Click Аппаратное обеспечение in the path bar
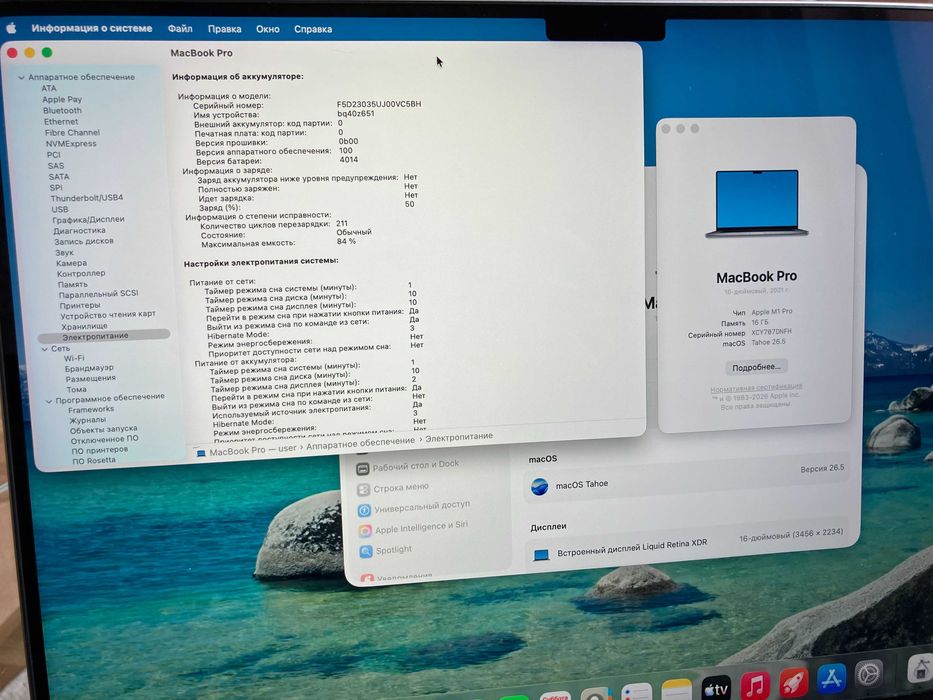This screenshot has height=700, width=933. (x=360, y=443)
